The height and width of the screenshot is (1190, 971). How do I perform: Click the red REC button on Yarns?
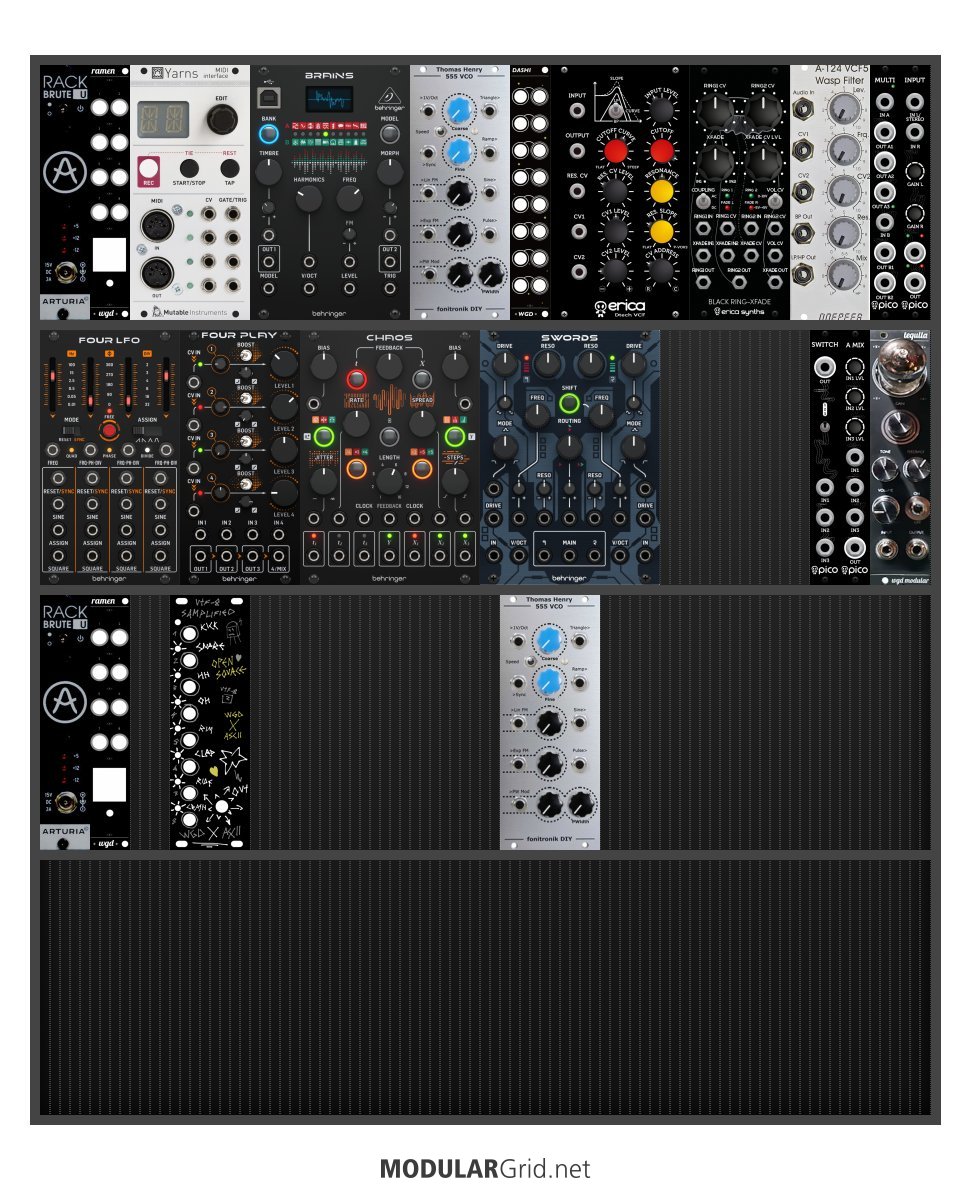click(148, 170)
